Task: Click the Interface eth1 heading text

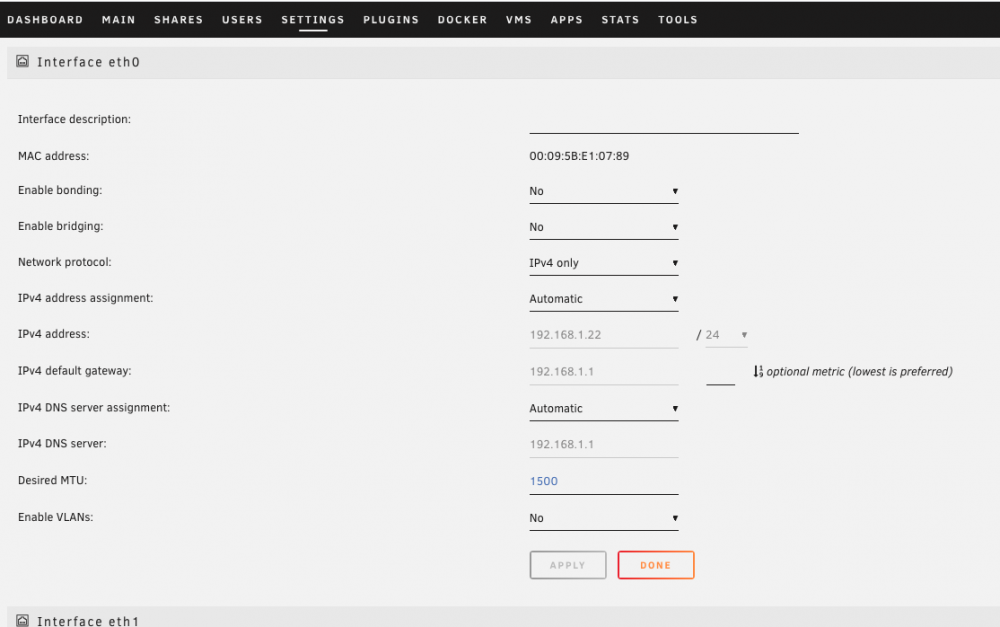Action: pyautogui.click(x=88, y=621)
